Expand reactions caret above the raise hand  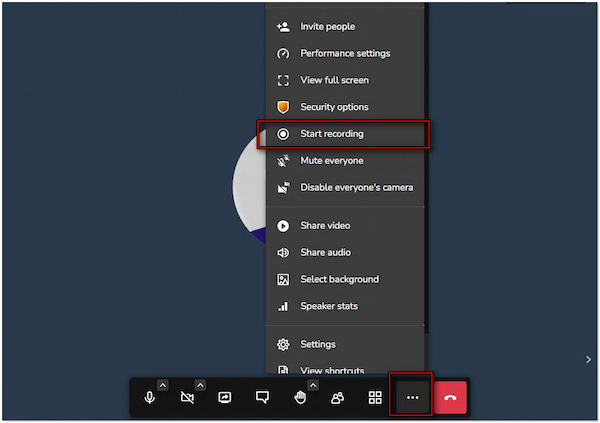pos(312,385)
